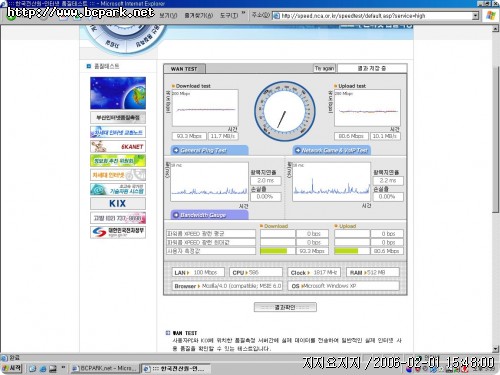Open the 즐겨찾기(A) favorites menu
Viewport: 500px width, 375px height.
[x=198, y=15]
